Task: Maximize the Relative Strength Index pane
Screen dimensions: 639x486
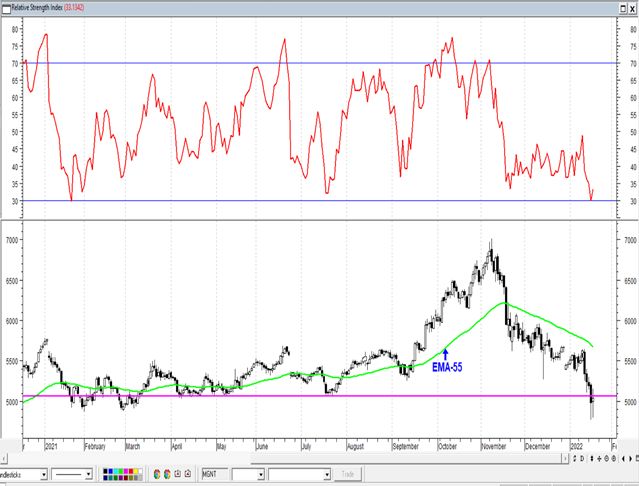Action: 624,8
